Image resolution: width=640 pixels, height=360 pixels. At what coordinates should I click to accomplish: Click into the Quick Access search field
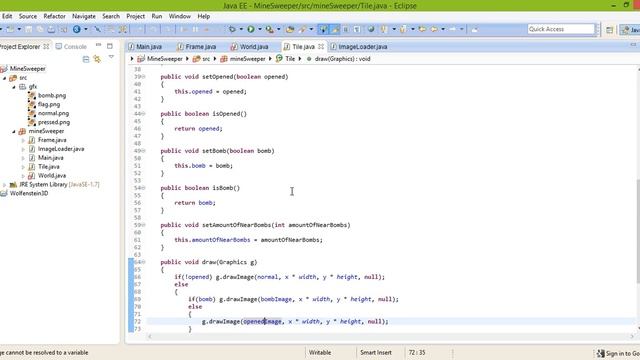[x=561, y=29]
